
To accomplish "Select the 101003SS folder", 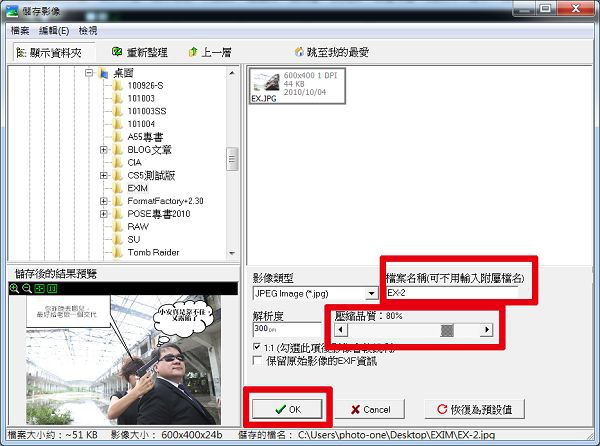I will 147,111.
